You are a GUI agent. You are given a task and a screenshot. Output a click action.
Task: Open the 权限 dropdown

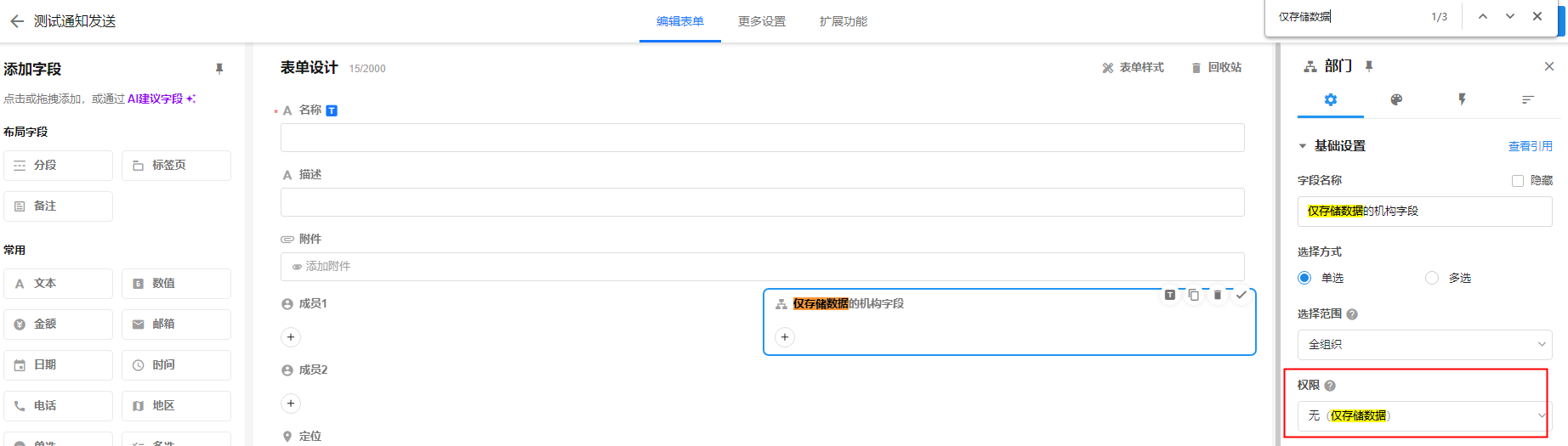(x=1425, y=416)
